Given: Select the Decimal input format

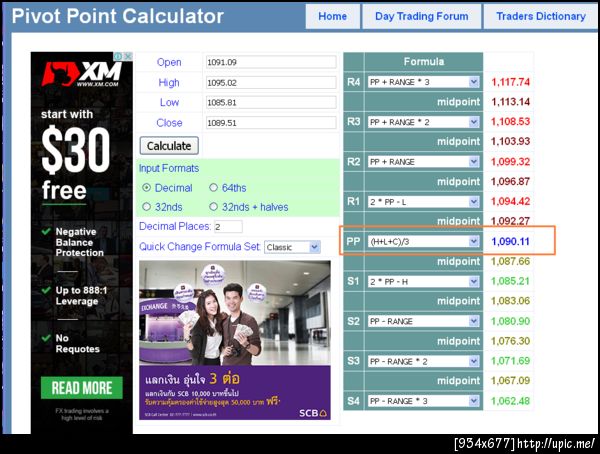Looking at the screenshot, I should click(x=147, y=188).
